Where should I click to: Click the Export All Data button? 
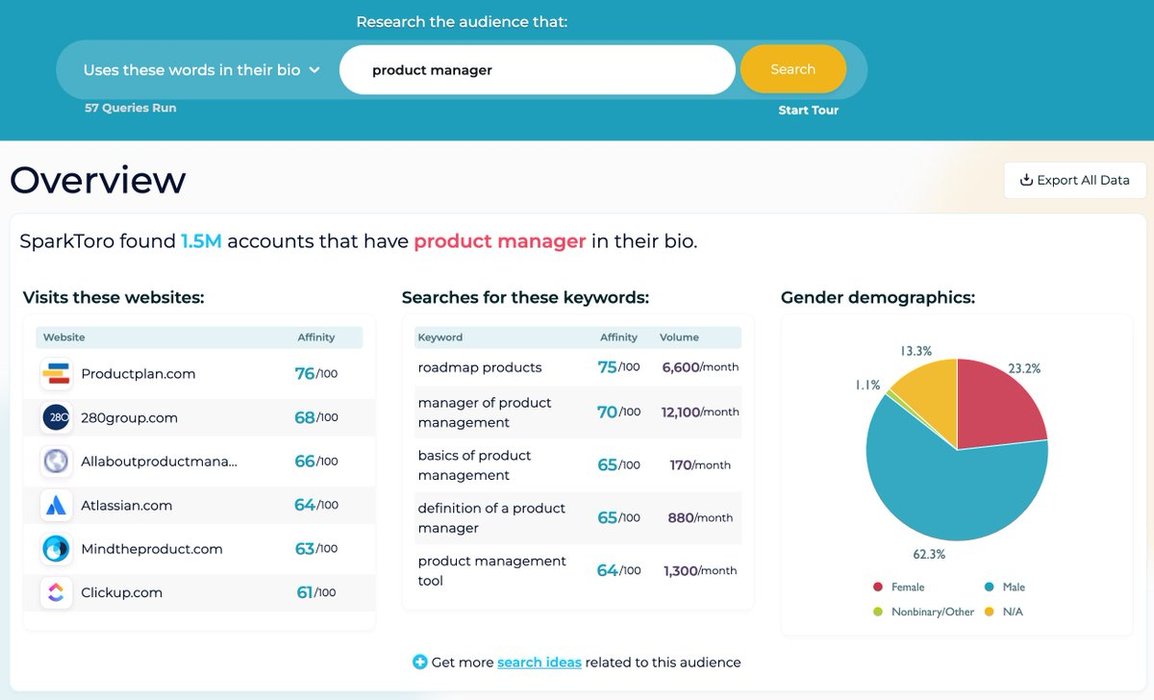click(1075, 180)
